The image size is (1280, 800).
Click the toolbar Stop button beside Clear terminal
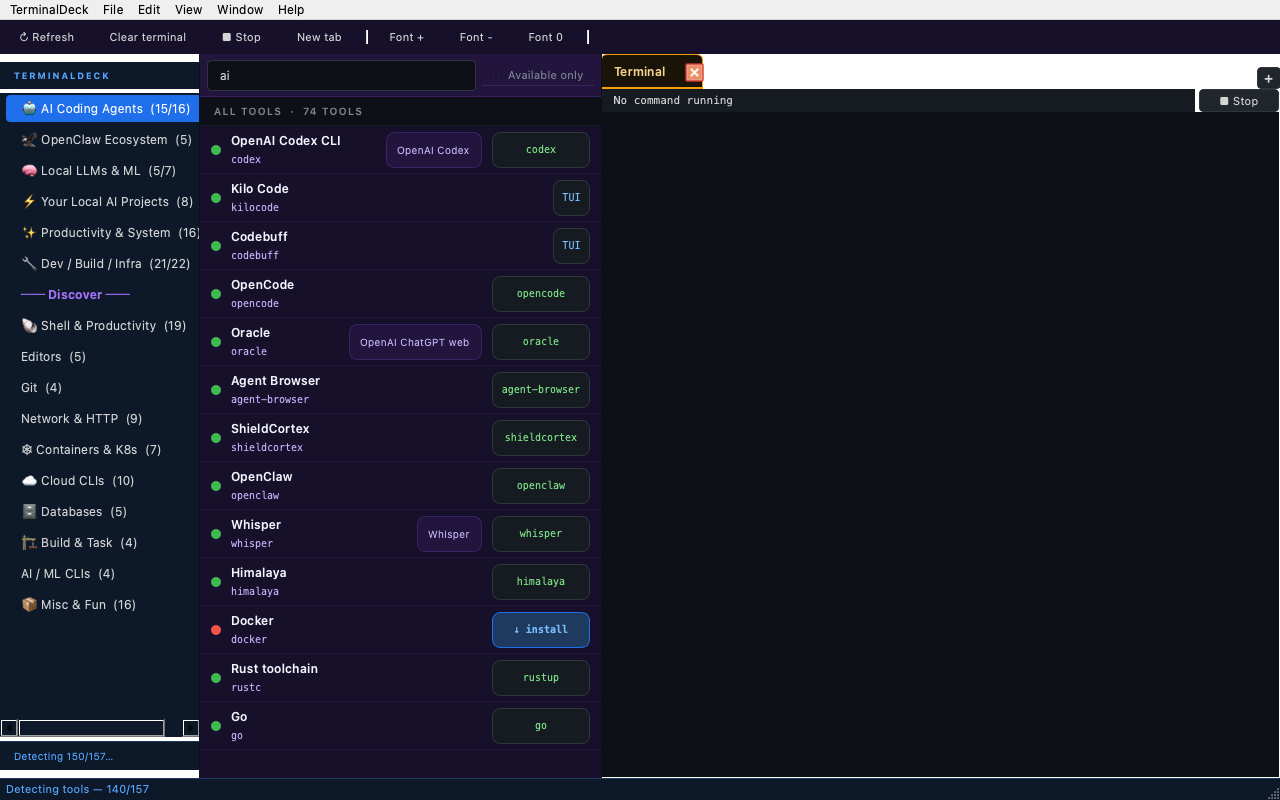[241, 37]
